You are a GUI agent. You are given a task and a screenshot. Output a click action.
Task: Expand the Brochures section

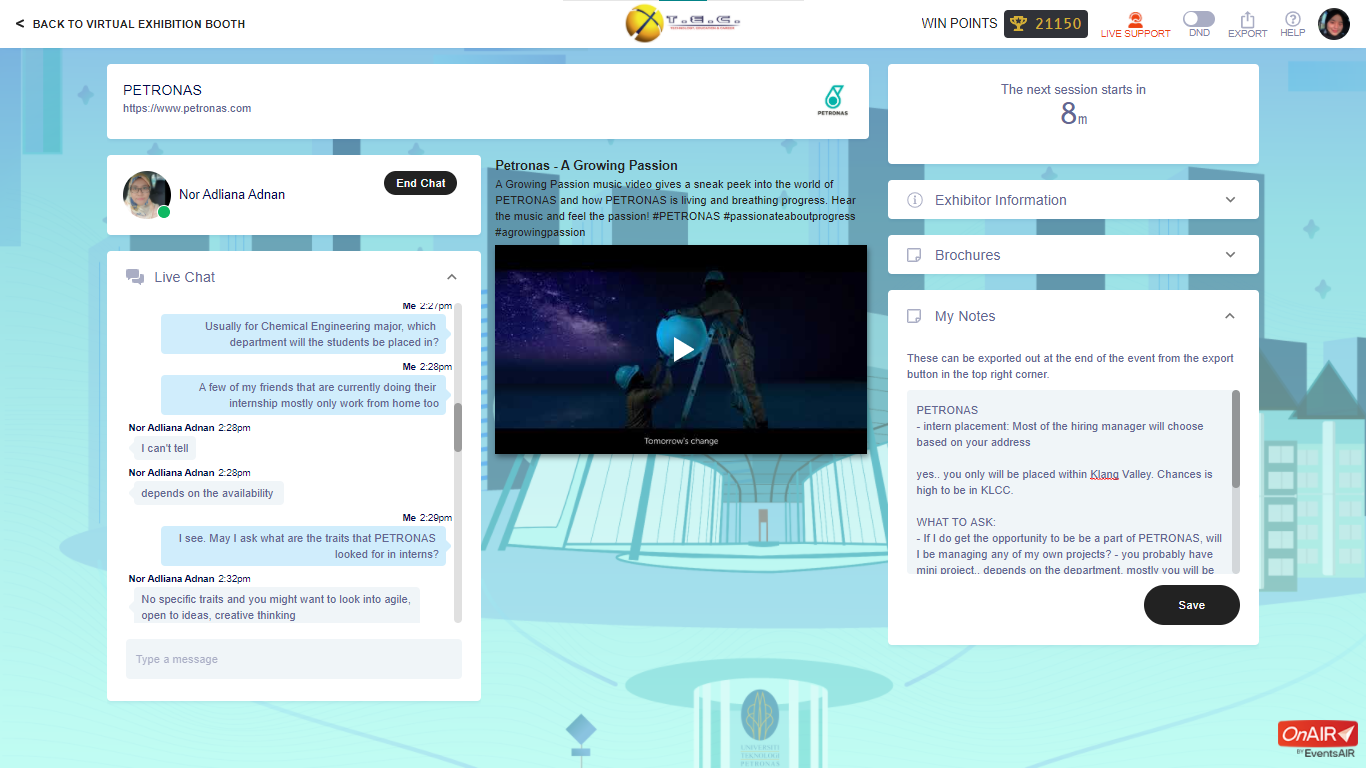[1230, 255]
